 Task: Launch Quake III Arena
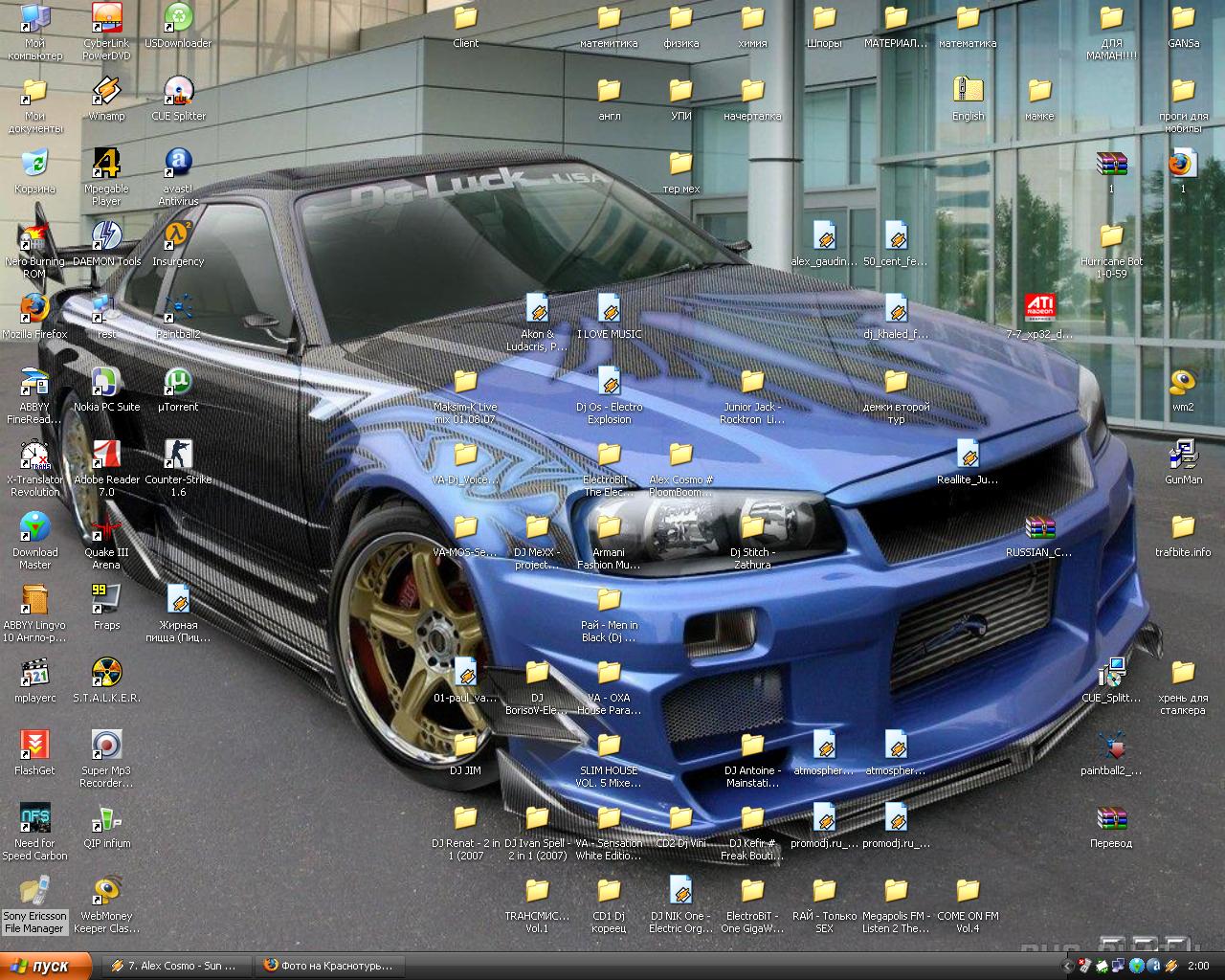(x=106, y=542)
